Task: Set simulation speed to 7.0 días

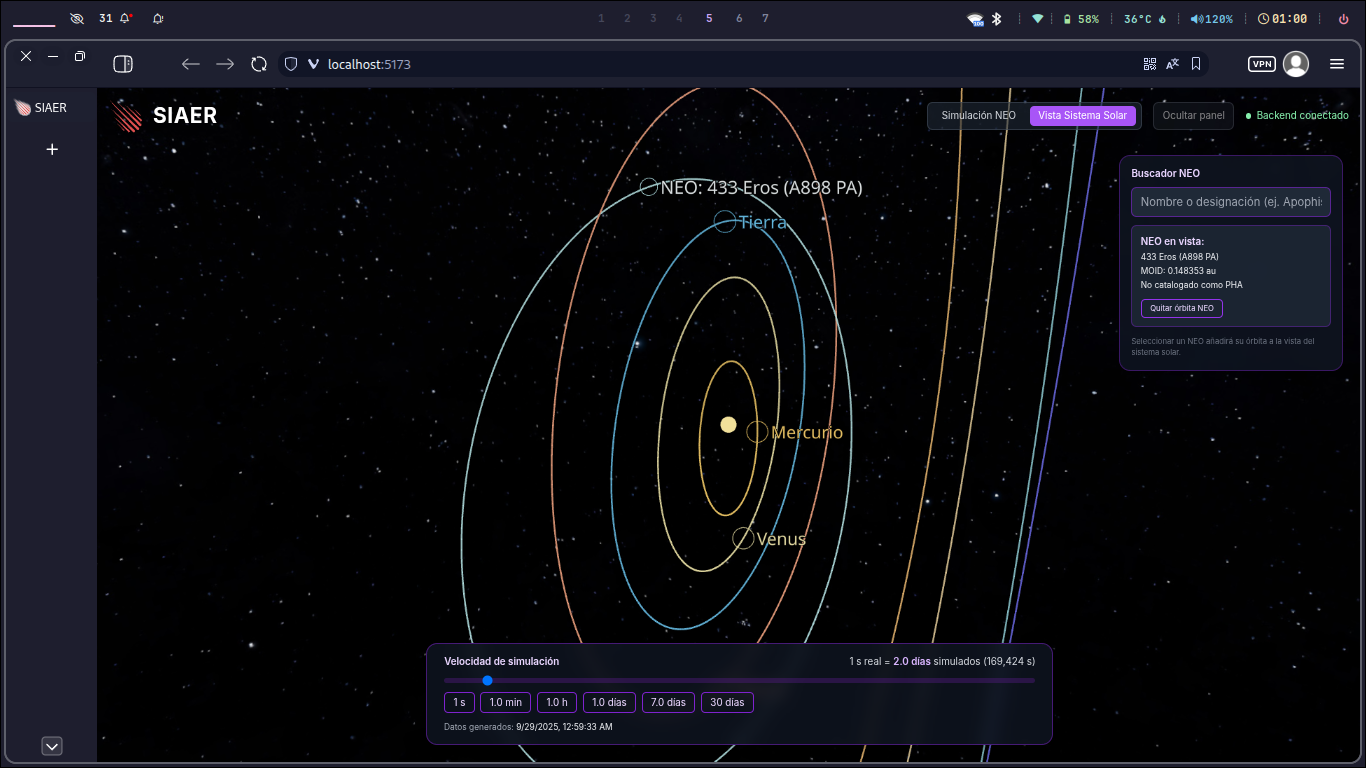Action: click(x=668, y=703)
